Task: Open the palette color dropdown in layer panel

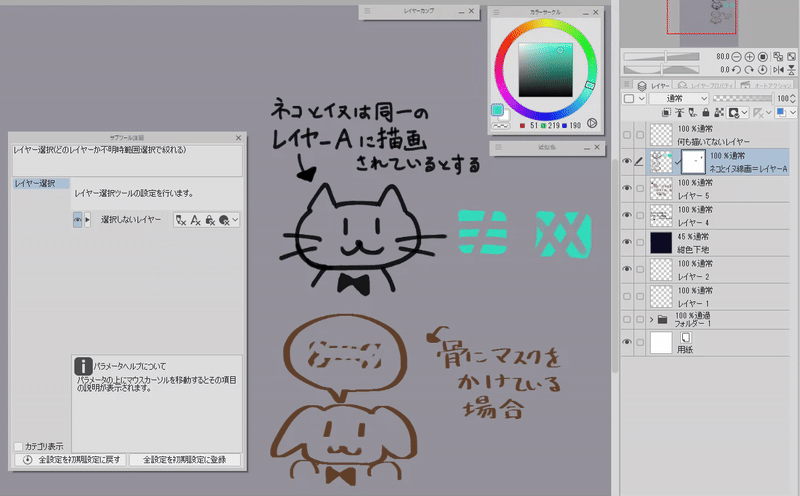Action: pyautogui.click(x=635, y=98)
